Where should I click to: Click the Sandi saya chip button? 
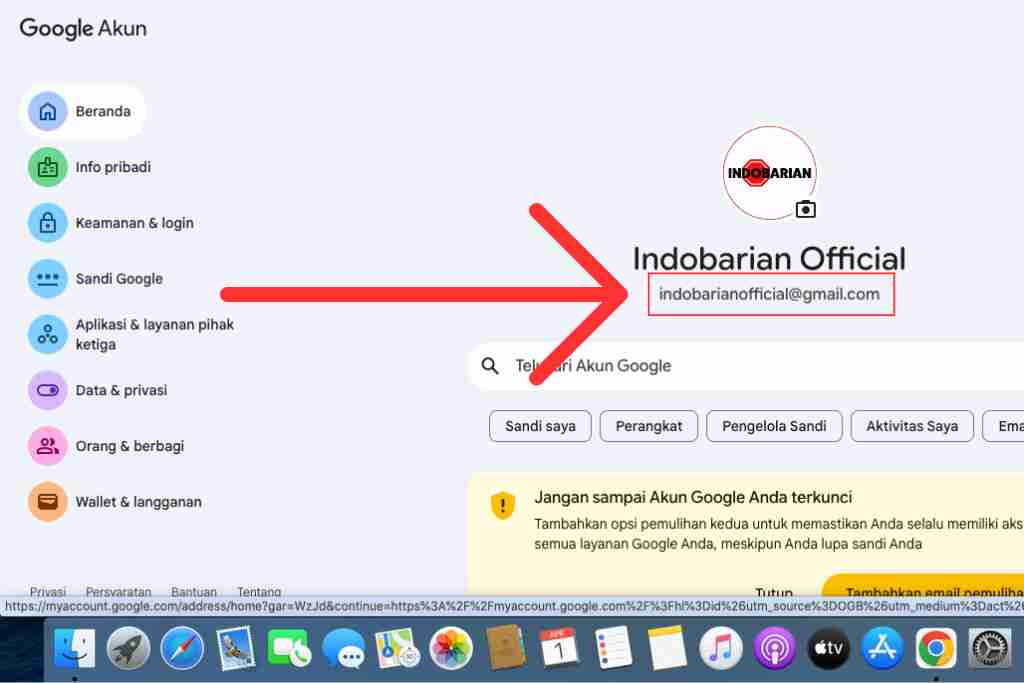pos(540,426)
